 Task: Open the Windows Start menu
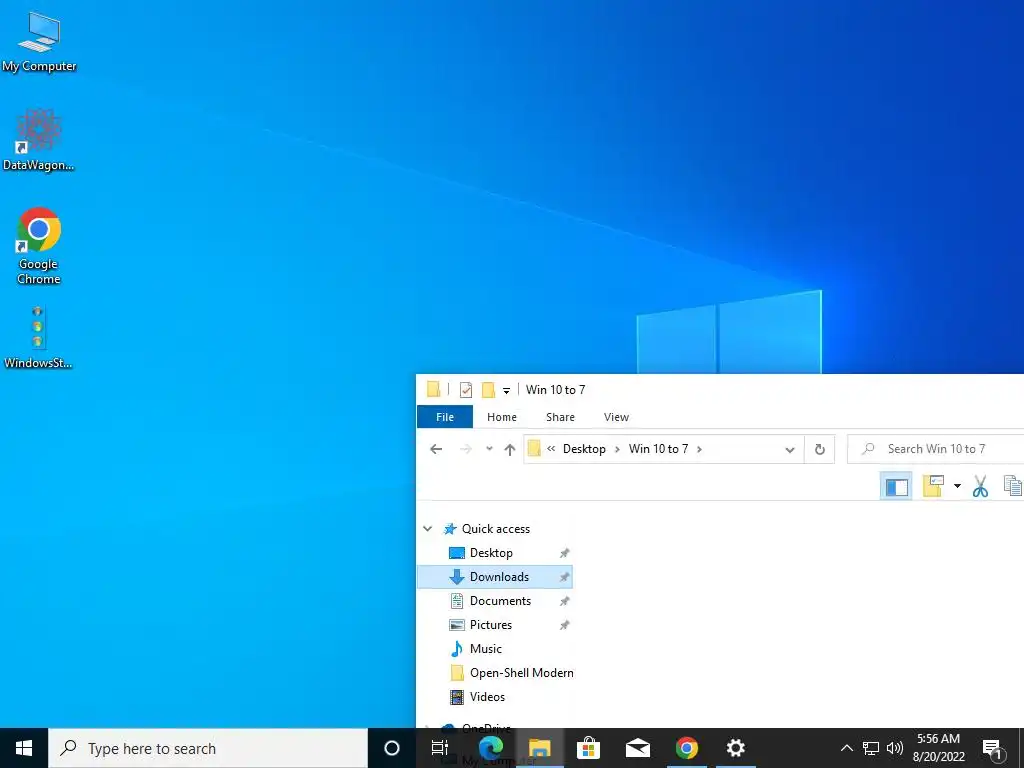[x=24, y=748]
